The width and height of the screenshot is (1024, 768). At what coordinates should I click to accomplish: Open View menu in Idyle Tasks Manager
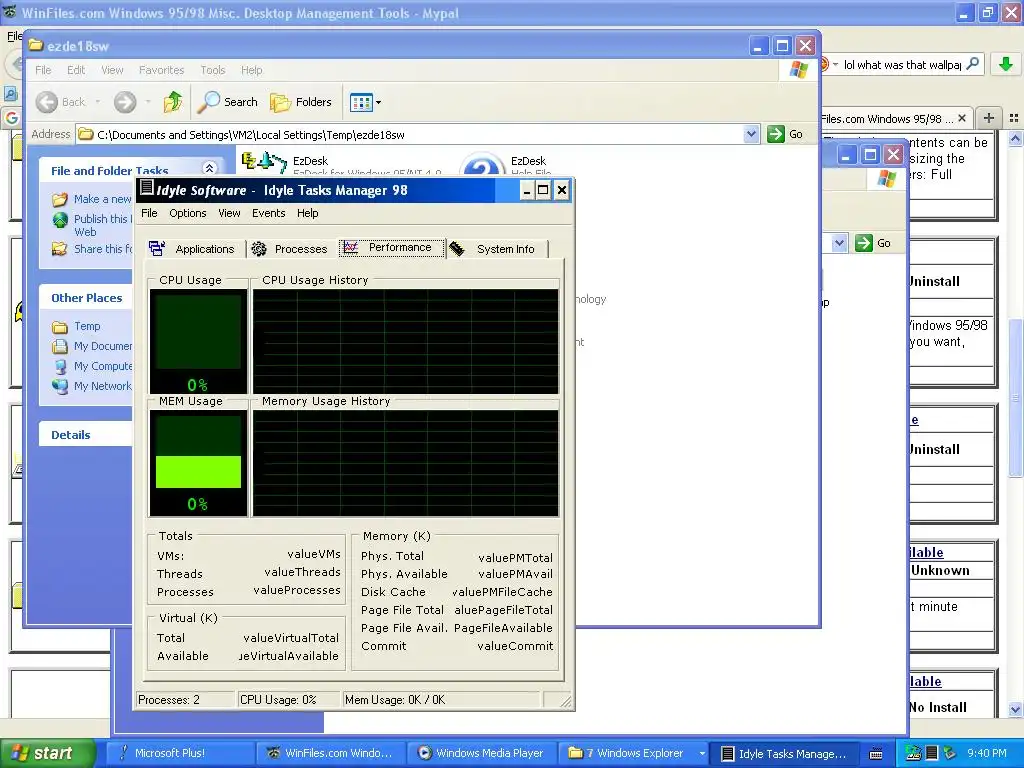[x=229, y=213]
